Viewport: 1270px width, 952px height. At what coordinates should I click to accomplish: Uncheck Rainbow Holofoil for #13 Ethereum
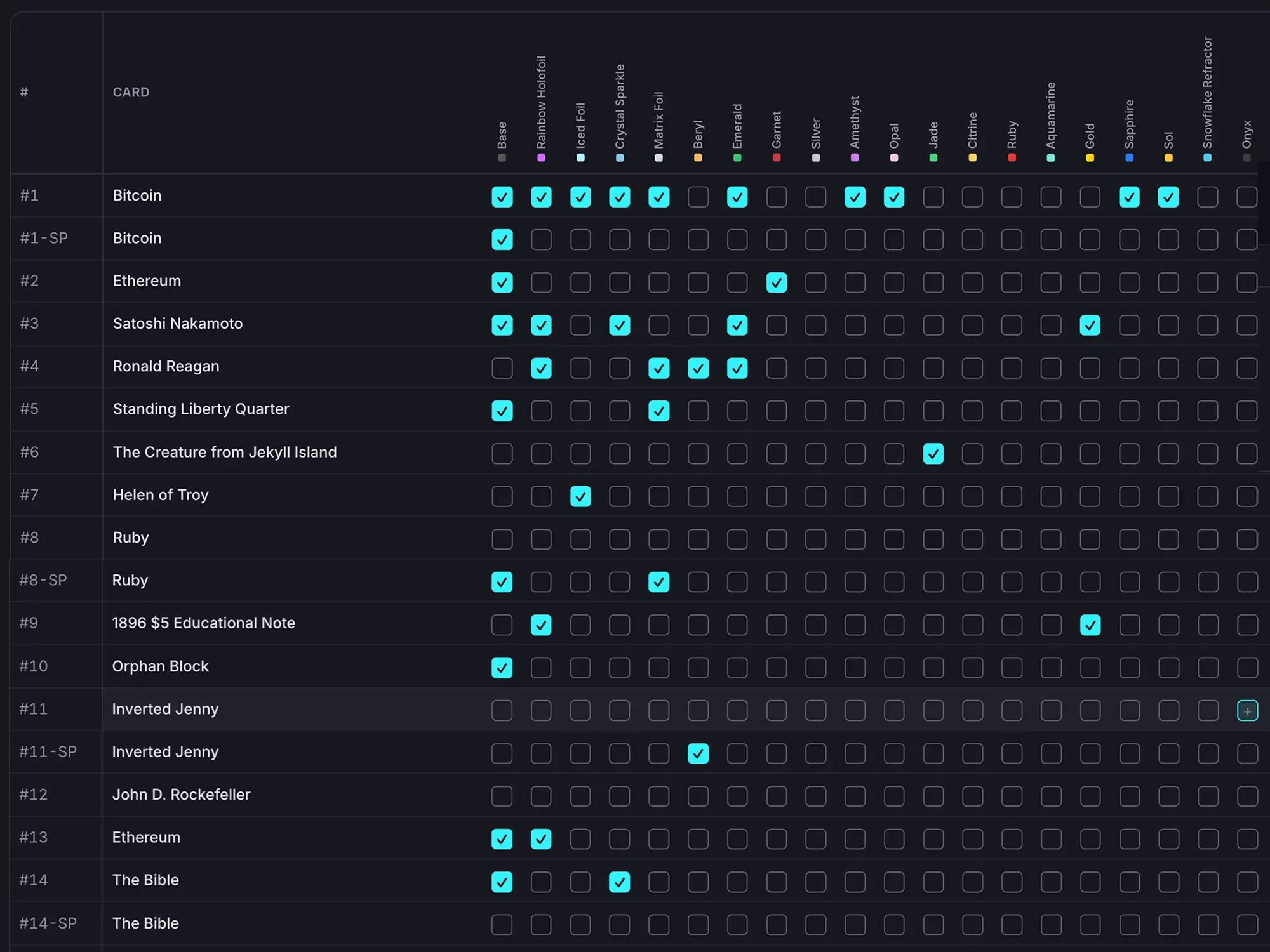[x=541, y=839]
